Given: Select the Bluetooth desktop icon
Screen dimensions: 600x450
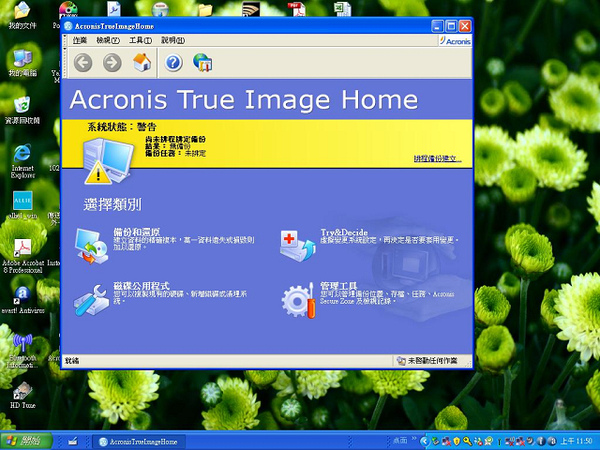Looking at the screenshot, I should 22,351.
